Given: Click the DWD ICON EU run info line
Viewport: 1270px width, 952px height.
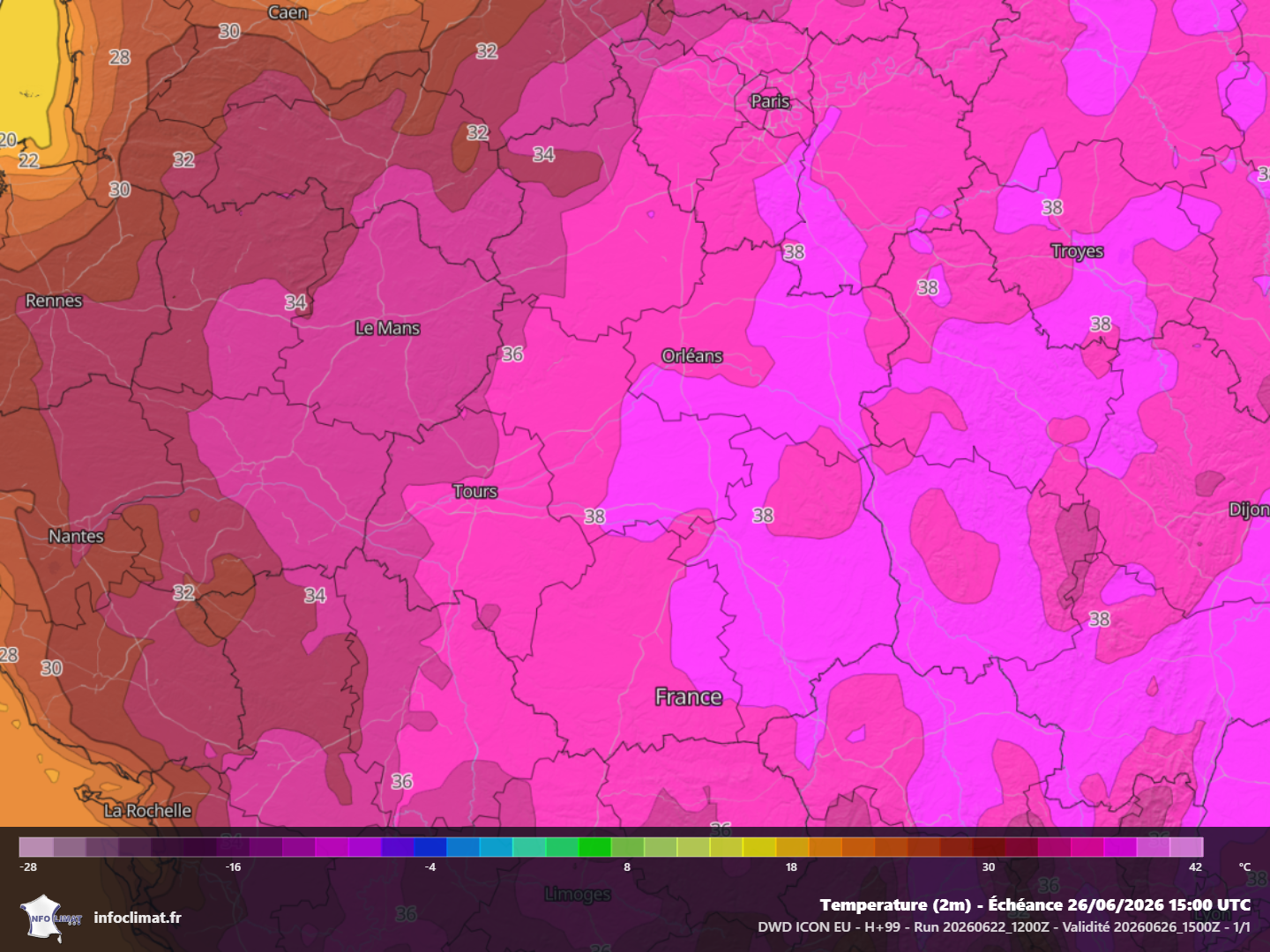Looking at the screenshot, I should 1004,926.
